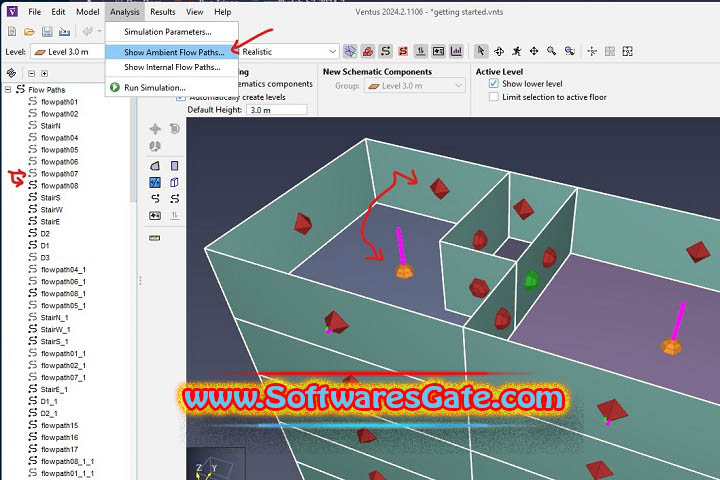Viewport: 720px width, 480px height.
Task: Select the 3D wall box tool
Action: pyautogui.click(x=174, y=182)
